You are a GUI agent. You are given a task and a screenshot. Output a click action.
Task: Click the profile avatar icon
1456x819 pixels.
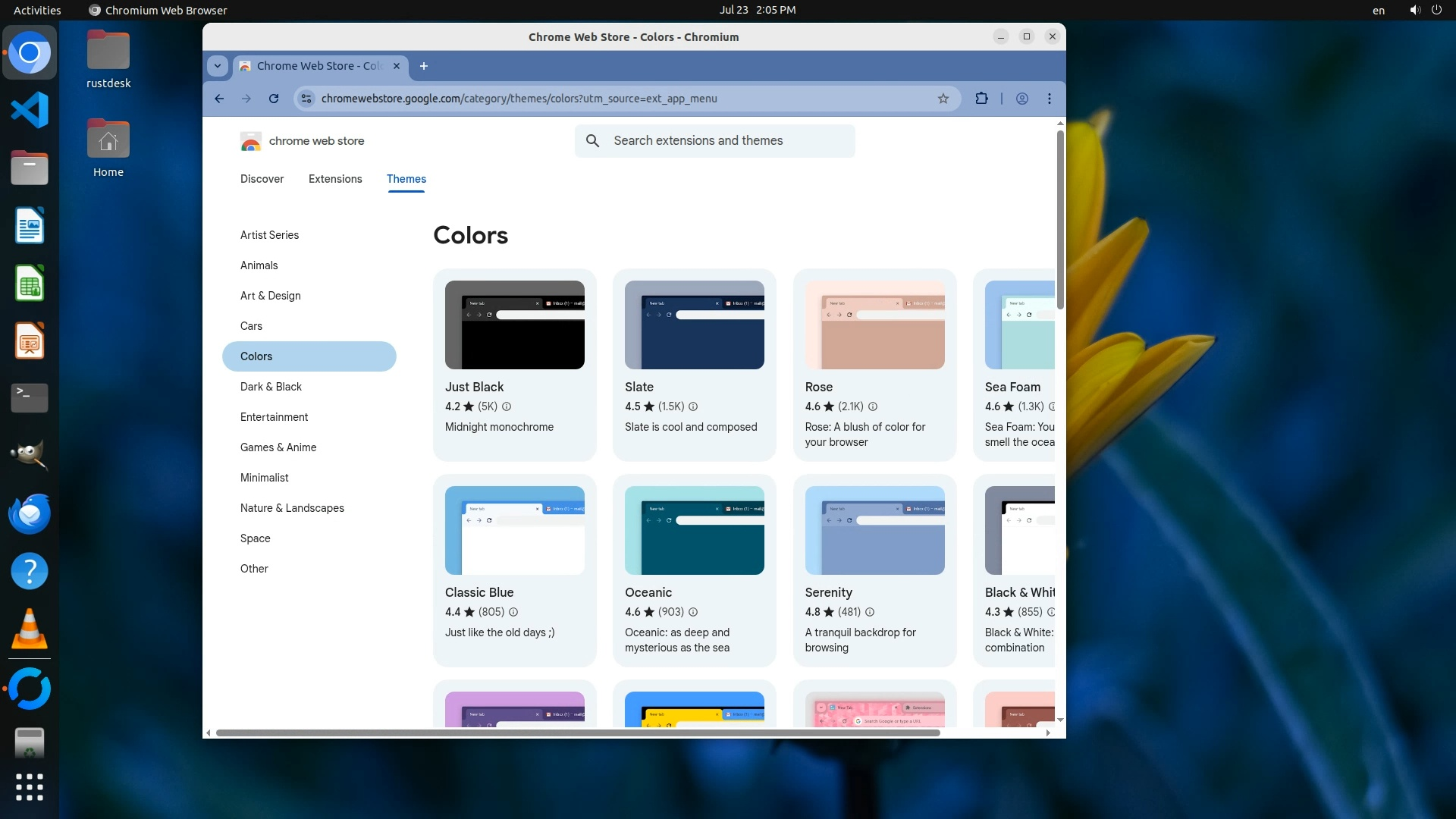pos(1022,99)
